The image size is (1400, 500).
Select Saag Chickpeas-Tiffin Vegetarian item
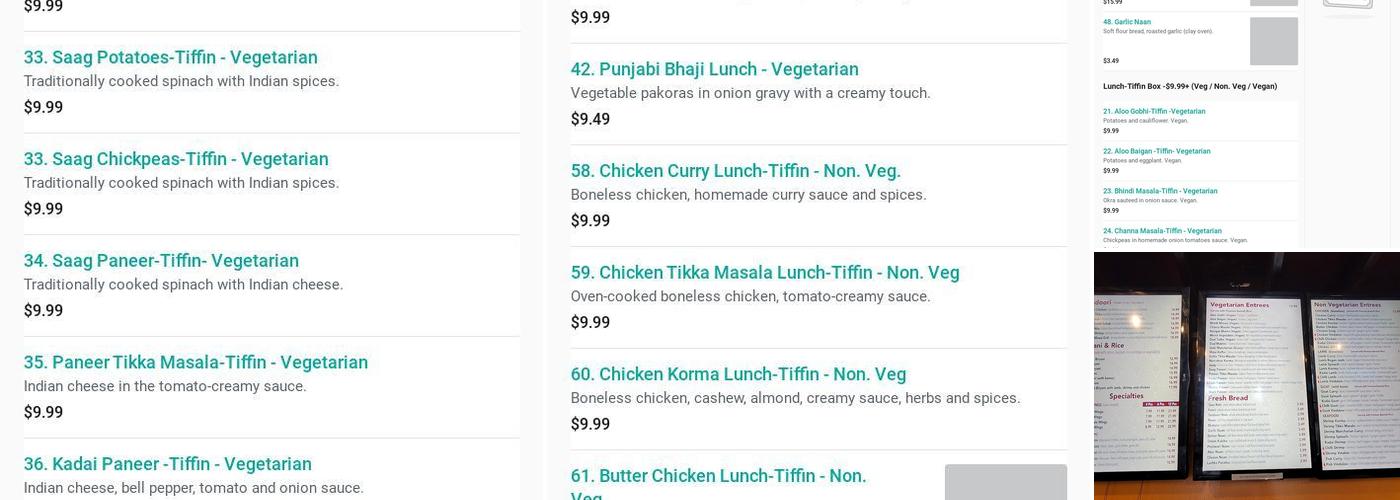click(x=175, y=159)
